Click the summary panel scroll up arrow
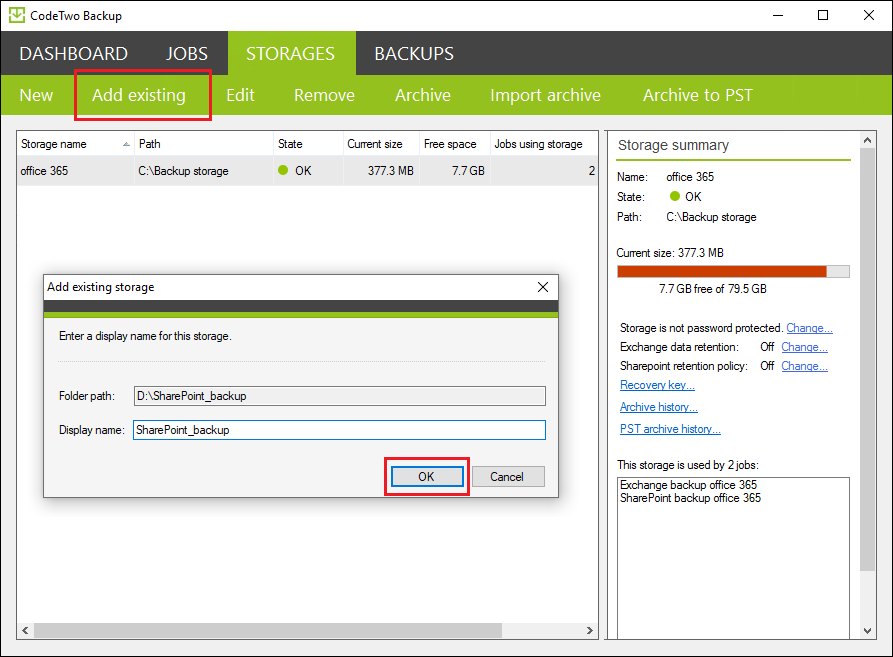The height and width of the screenshot is (657, 893). [867, 140]
